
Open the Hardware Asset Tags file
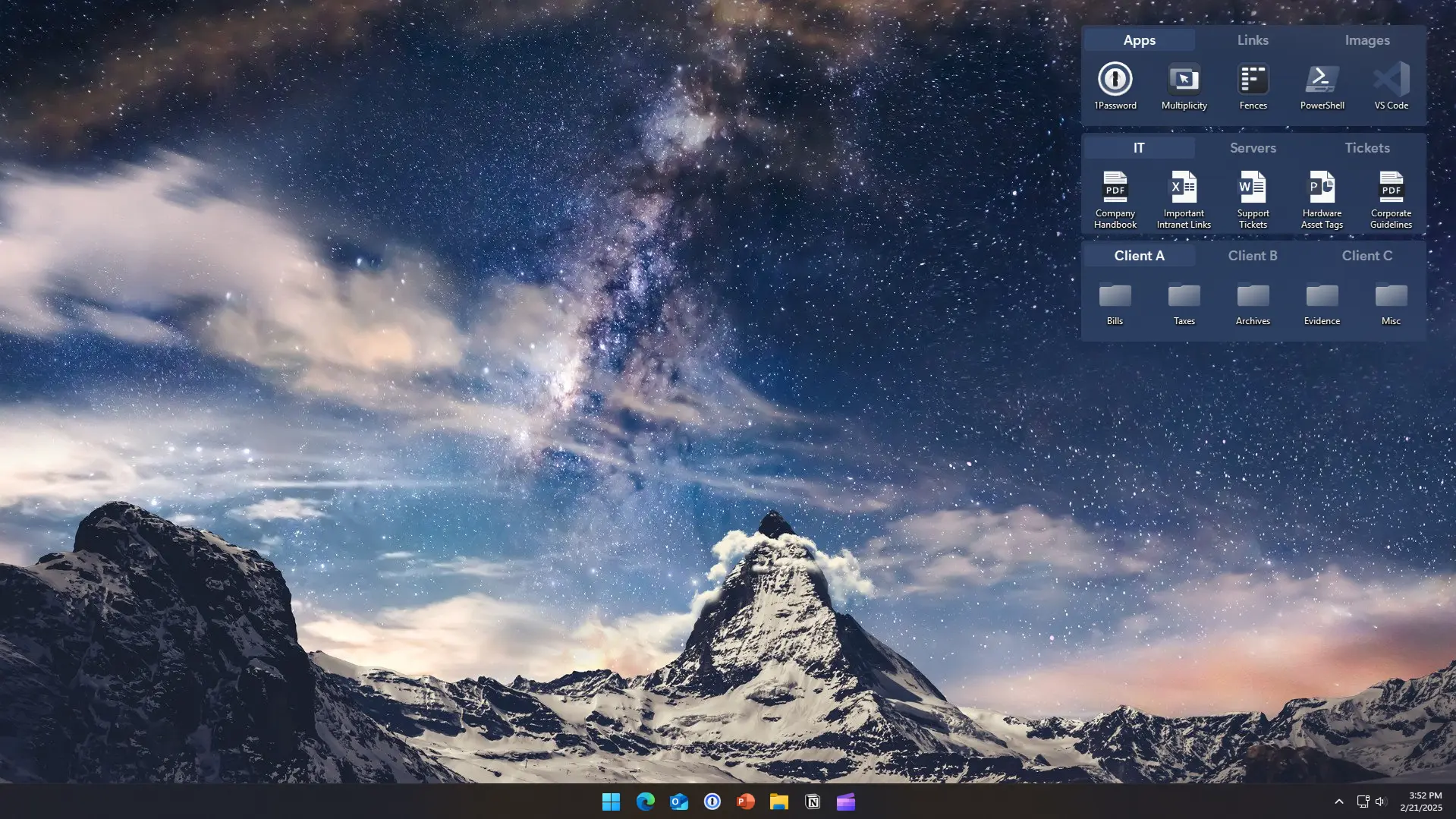click(x=1320, y=188)
